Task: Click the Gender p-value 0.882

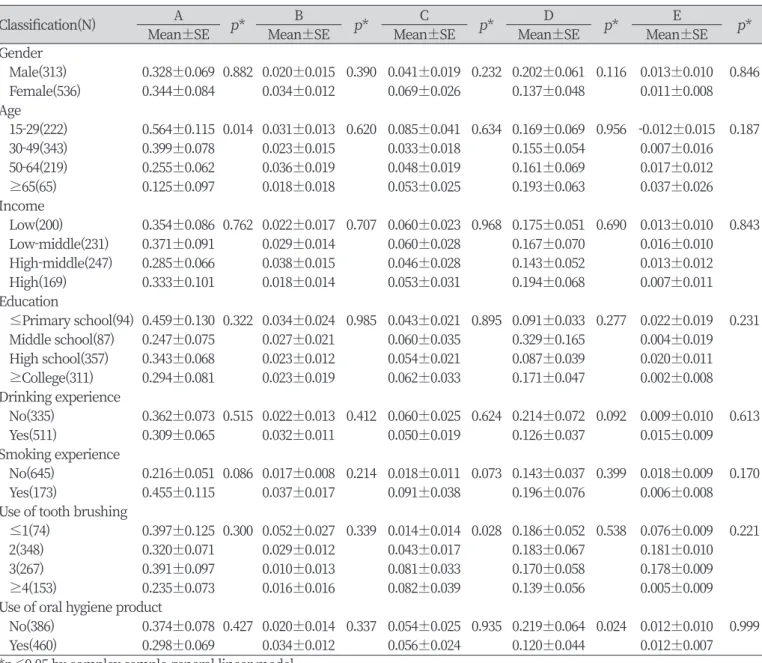Action: coord(238,72)
